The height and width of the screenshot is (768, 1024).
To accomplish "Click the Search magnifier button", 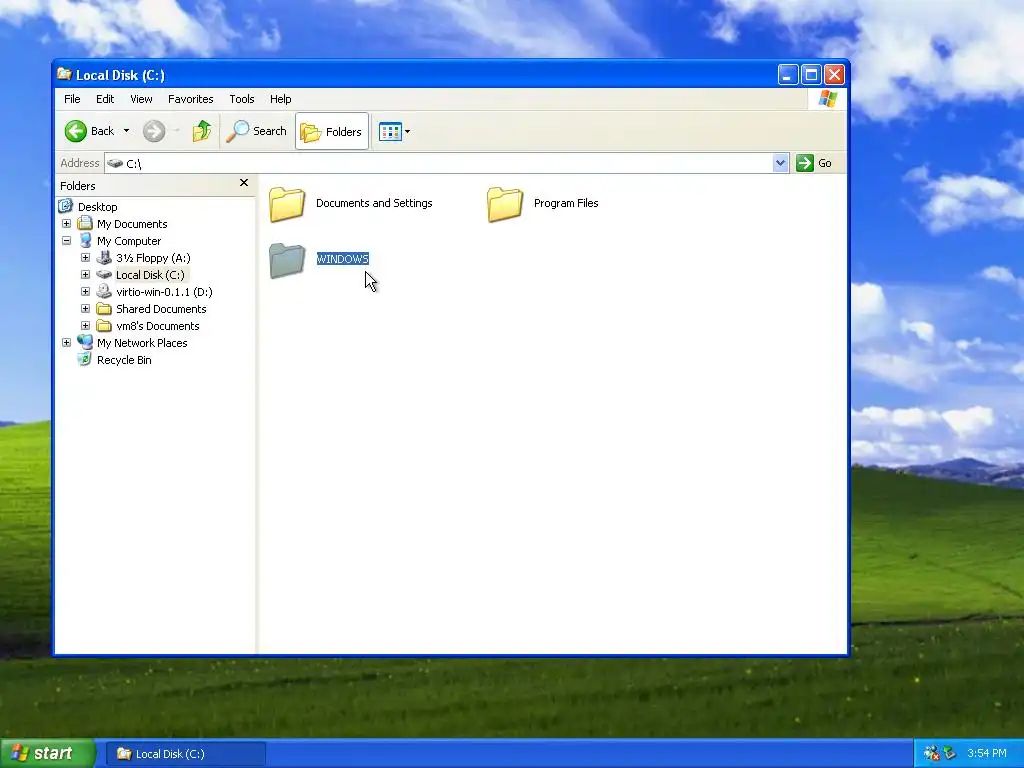I will [x=257, y=131].
